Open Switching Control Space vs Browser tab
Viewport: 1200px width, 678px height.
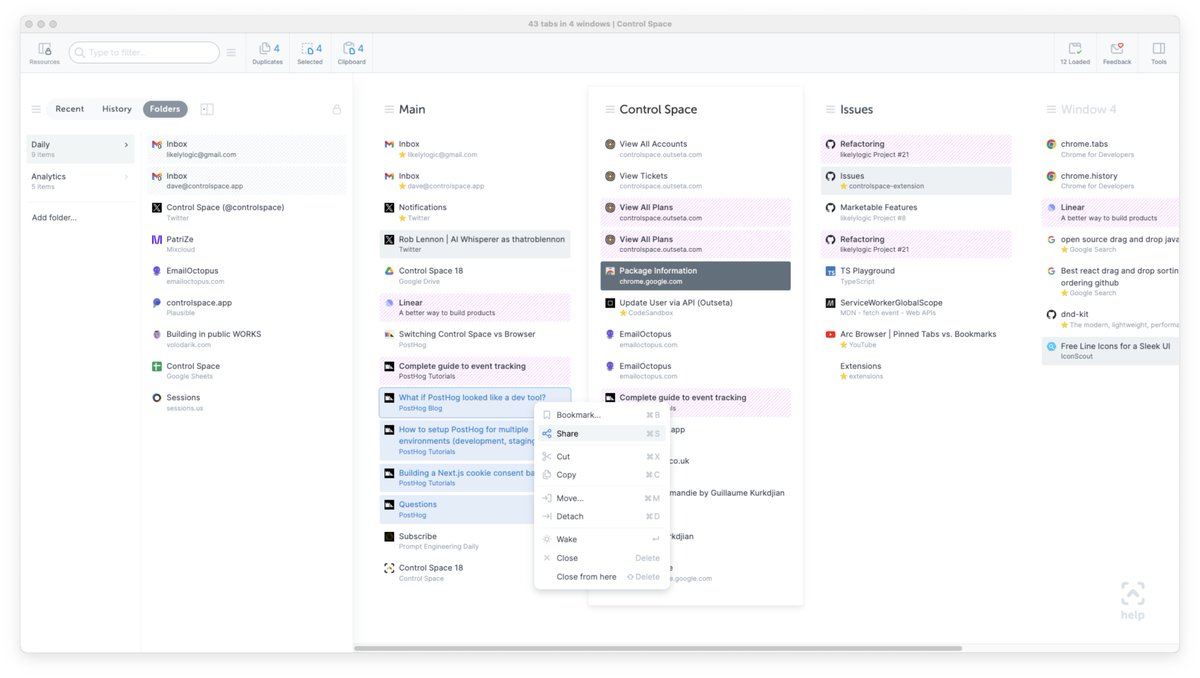475,339
